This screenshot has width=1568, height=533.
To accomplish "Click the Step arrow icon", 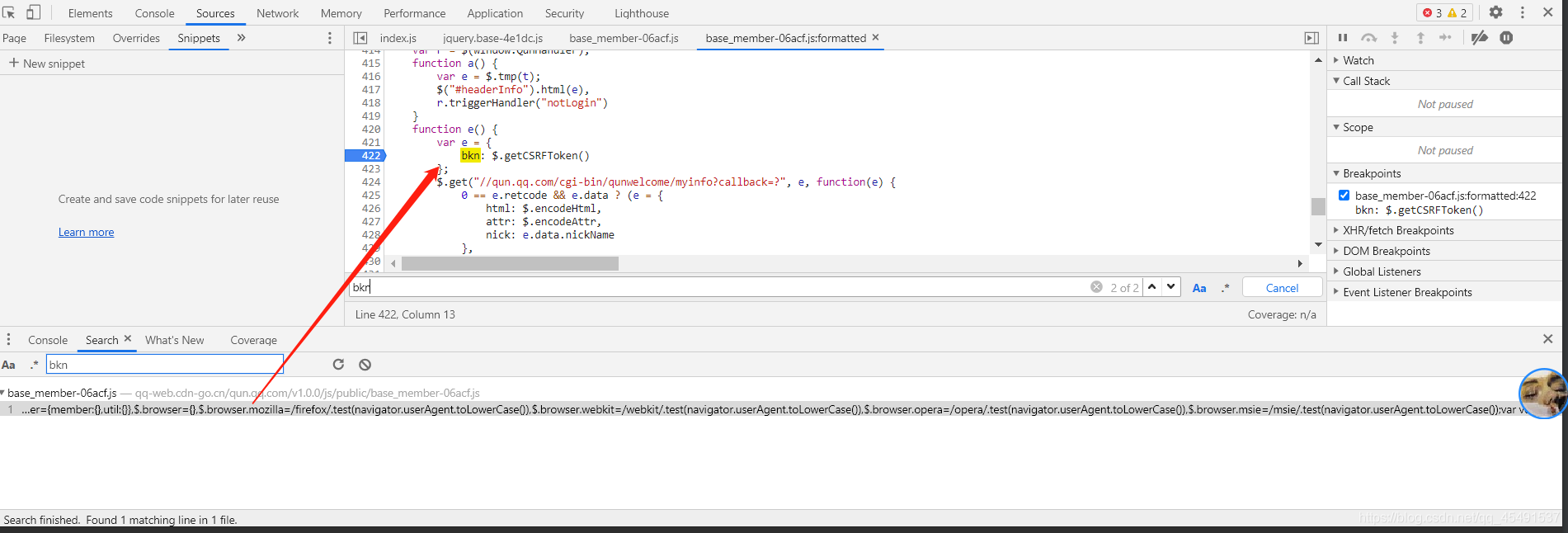I will pyautogui.click(x=1445, y=38).
